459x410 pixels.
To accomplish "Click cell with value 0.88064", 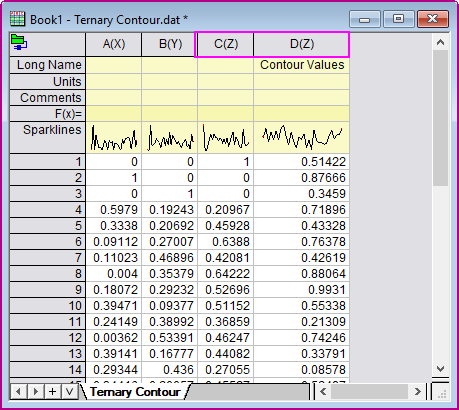I will [302, 274].
